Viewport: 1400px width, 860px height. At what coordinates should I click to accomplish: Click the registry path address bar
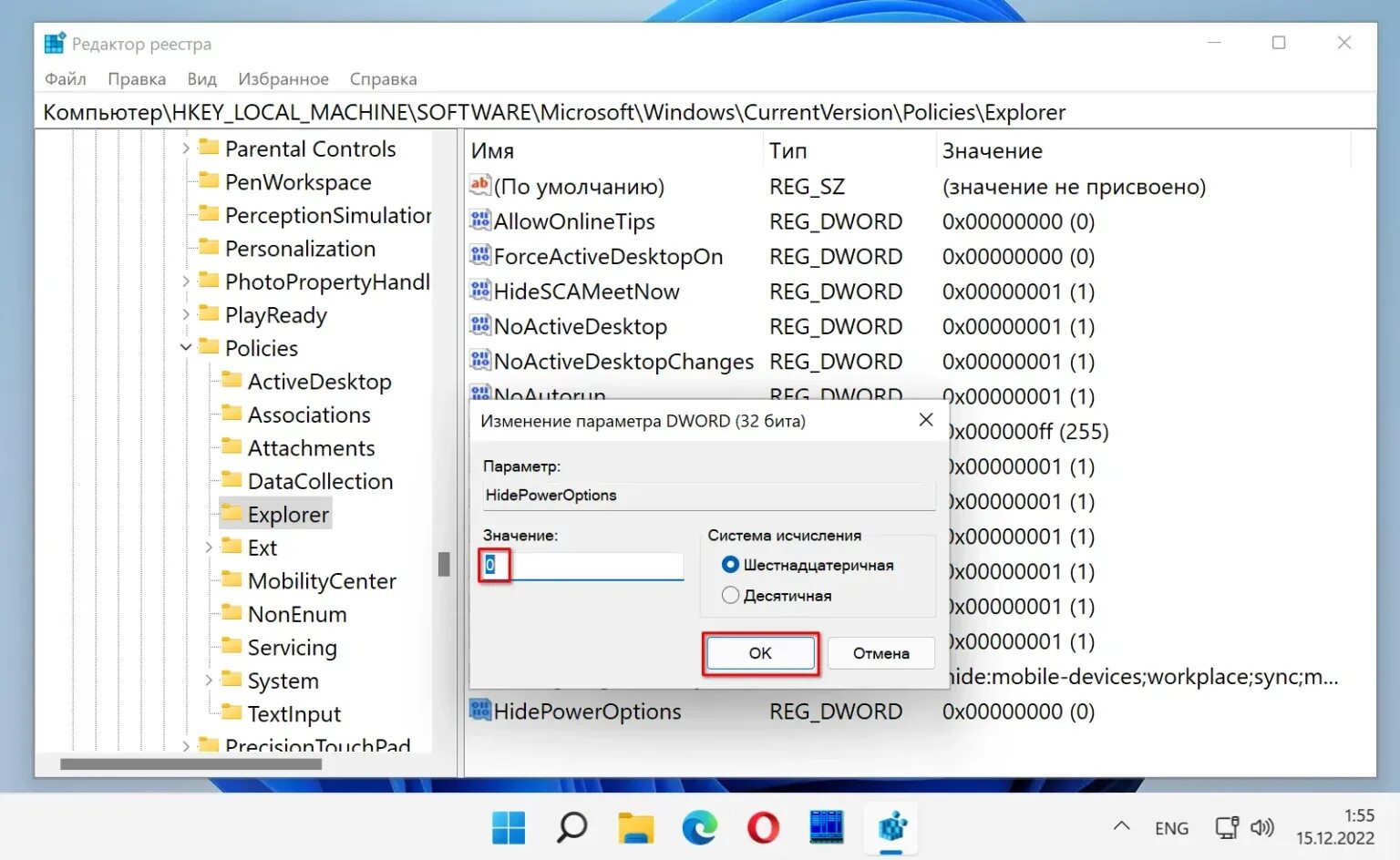click(x=706, y=112)
